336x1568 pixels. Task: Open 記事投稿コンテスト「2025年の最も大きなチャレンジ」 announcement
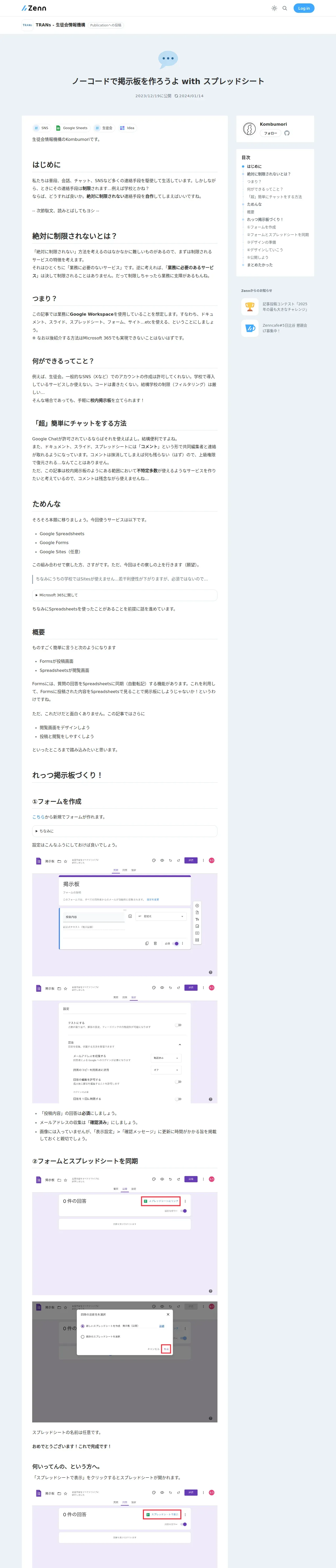(x=285, y=307)
